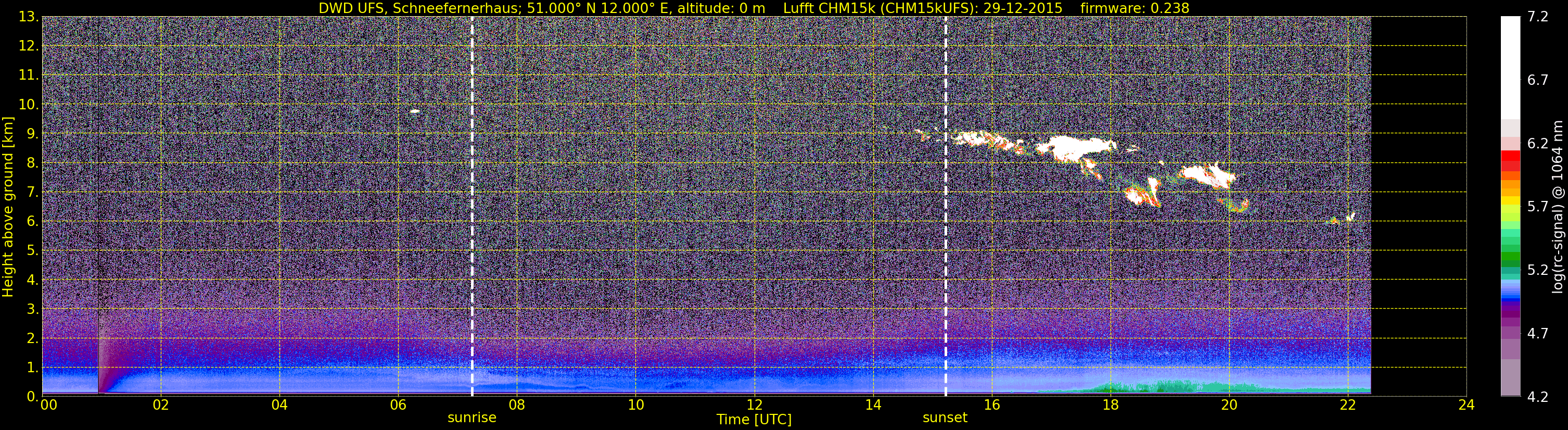Click the sunset label below the axis

coord(945,418)
